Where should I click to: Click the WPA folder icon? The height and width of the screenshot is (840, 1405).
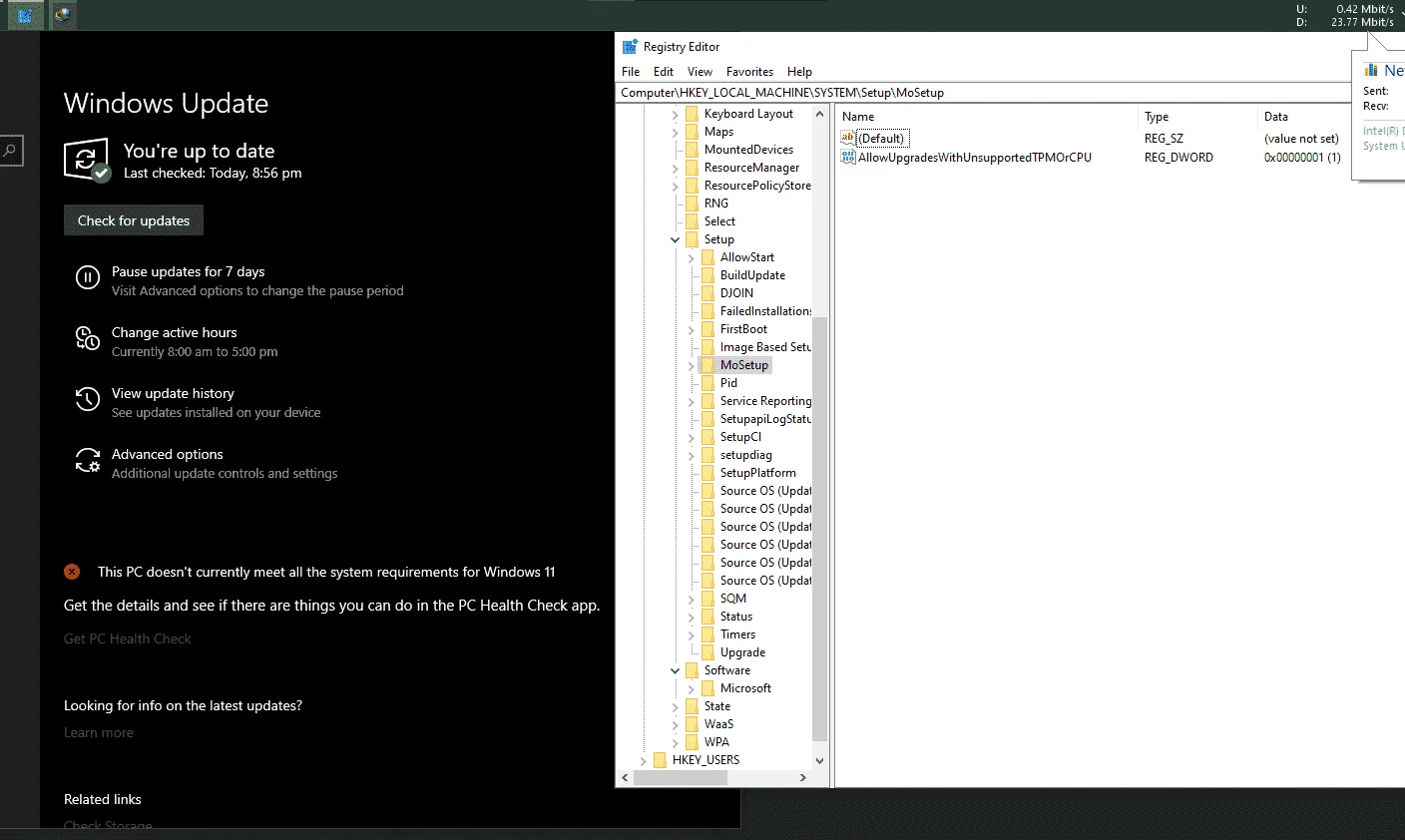click(x=692, y=742)
